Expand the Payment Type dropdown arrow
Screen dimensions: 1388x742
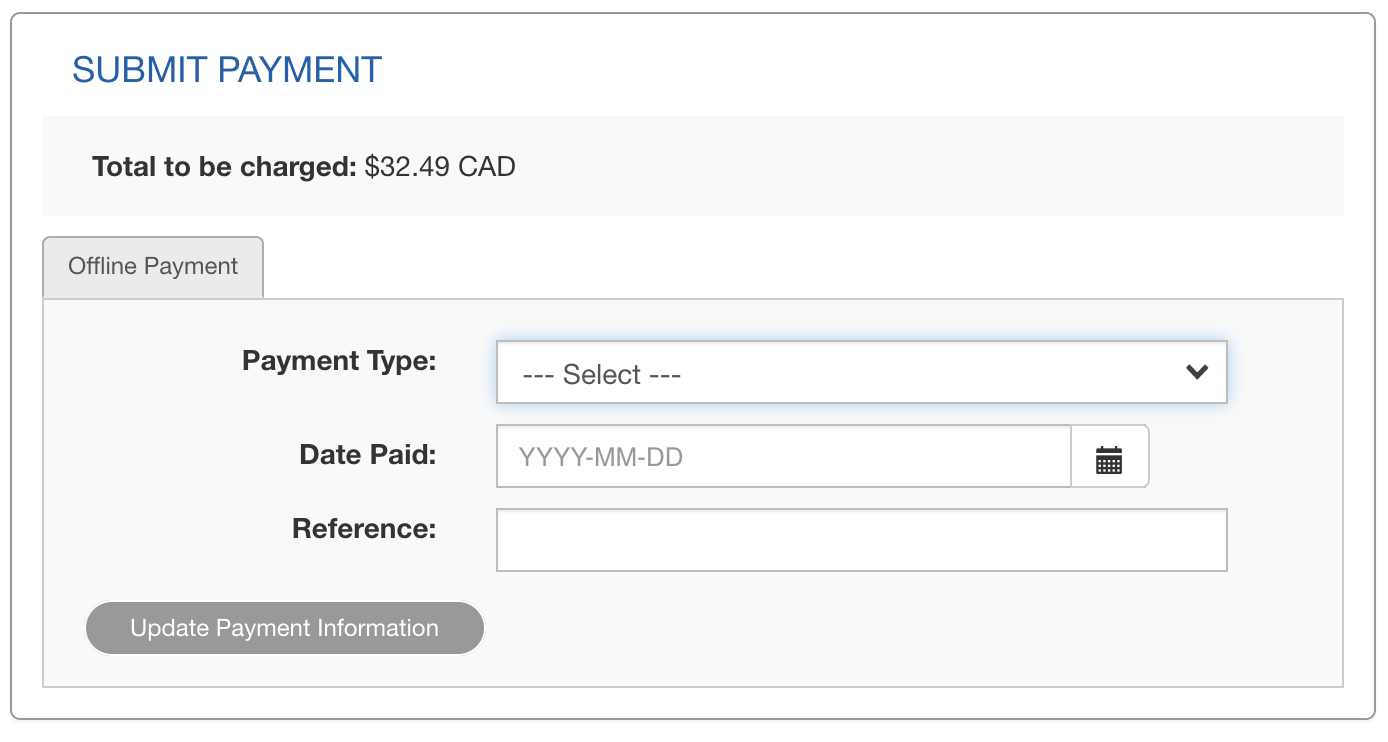click(1196, 373)
